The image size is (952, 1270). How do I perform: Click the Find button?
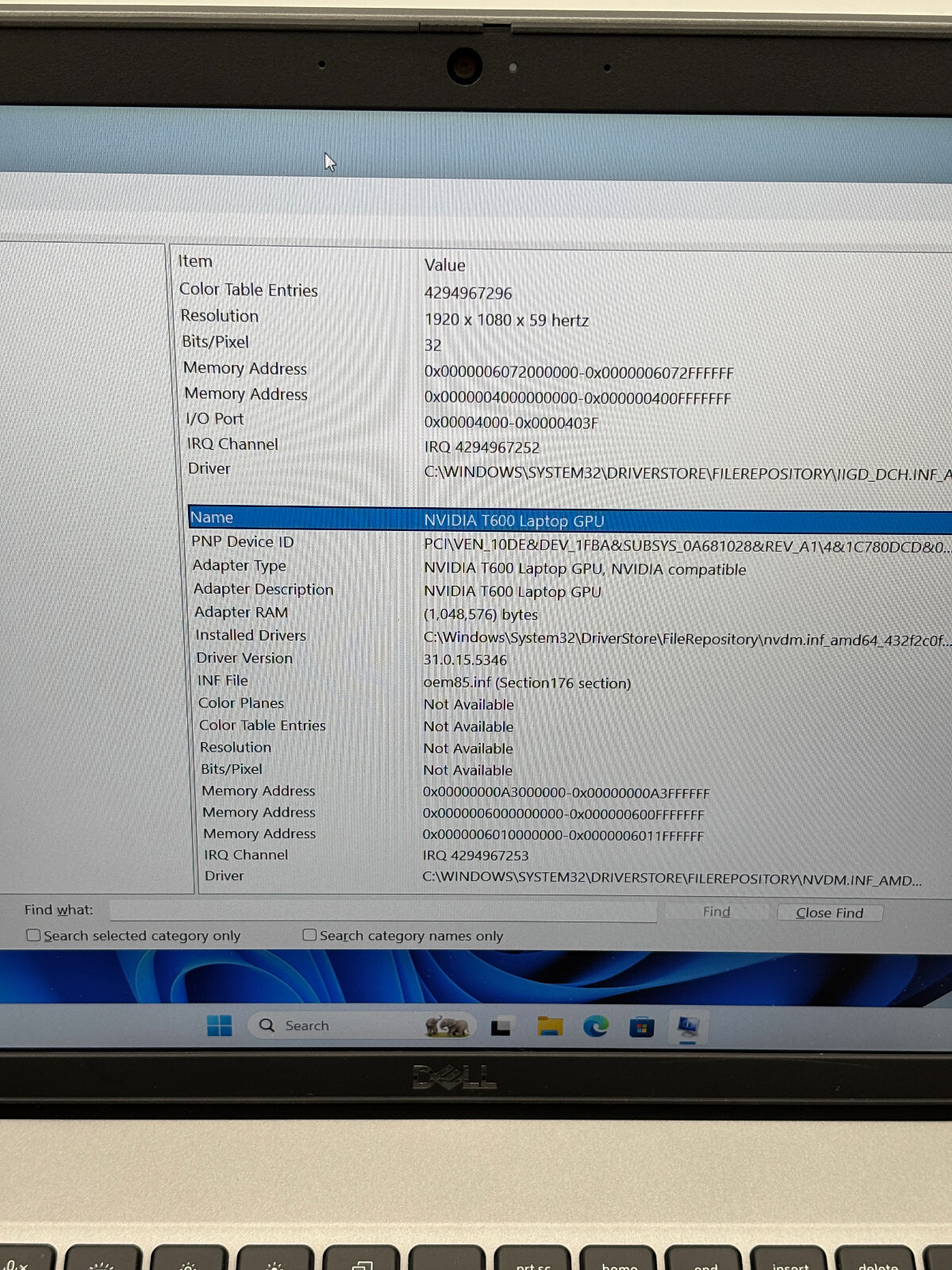716,912
